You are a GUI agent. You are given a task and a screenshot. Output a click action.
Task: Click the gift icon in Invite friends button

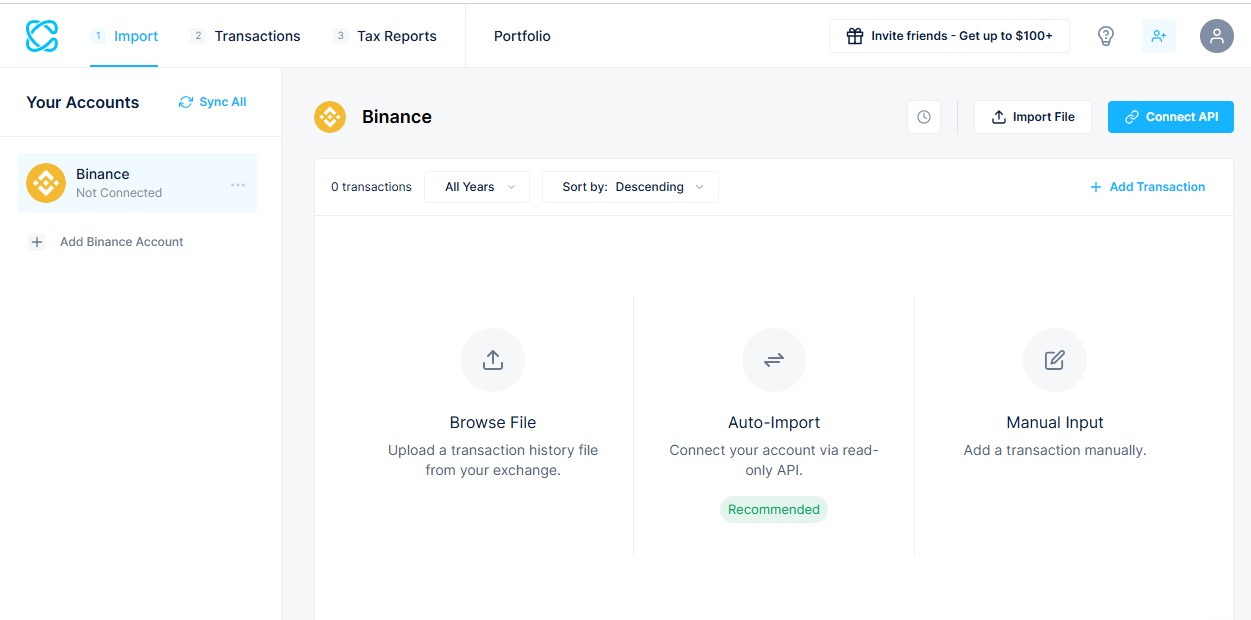(855, 35)
